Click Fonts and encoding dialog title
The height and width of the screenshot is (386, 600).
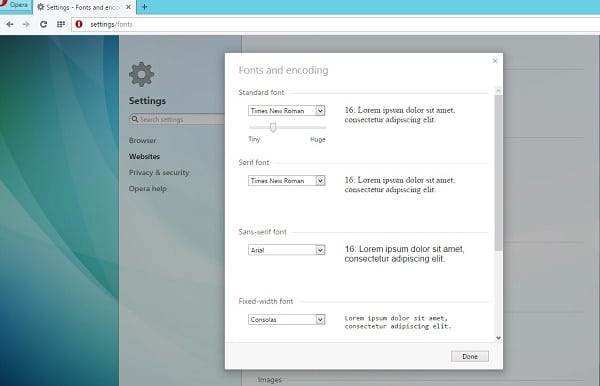[284, 70]
